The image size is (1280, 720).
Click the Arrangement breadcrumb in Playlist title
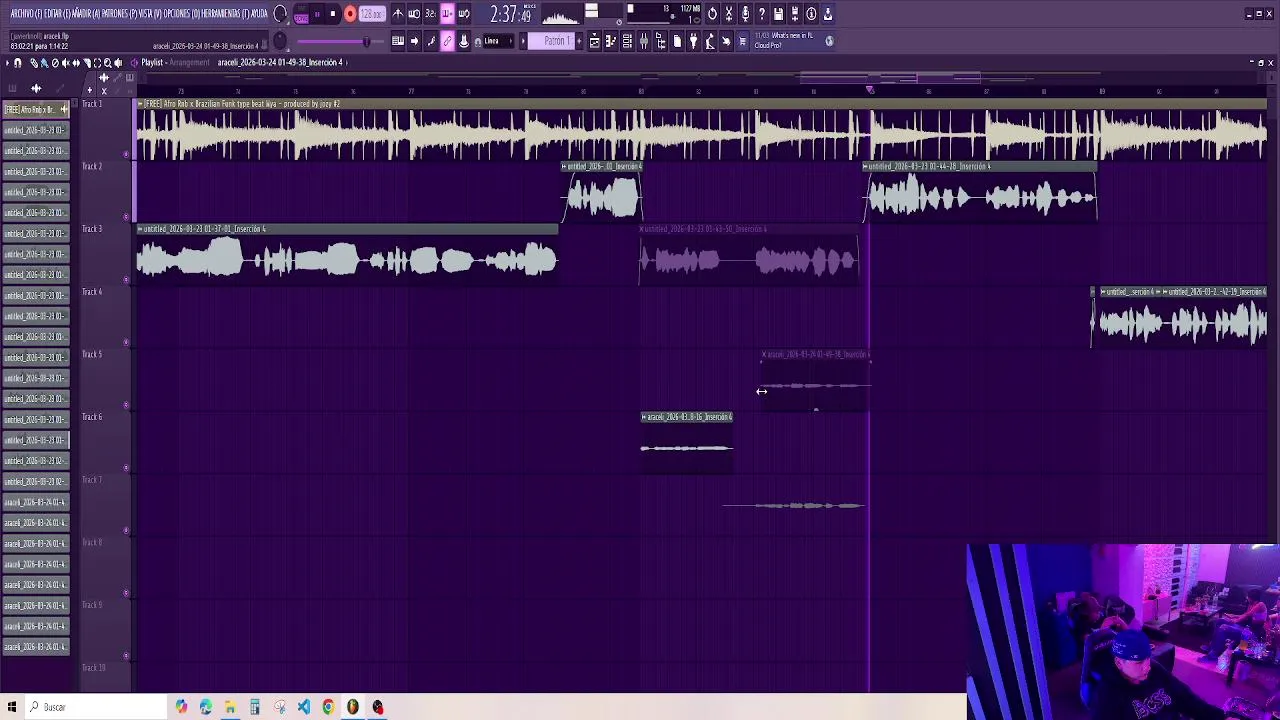(189, 62)
